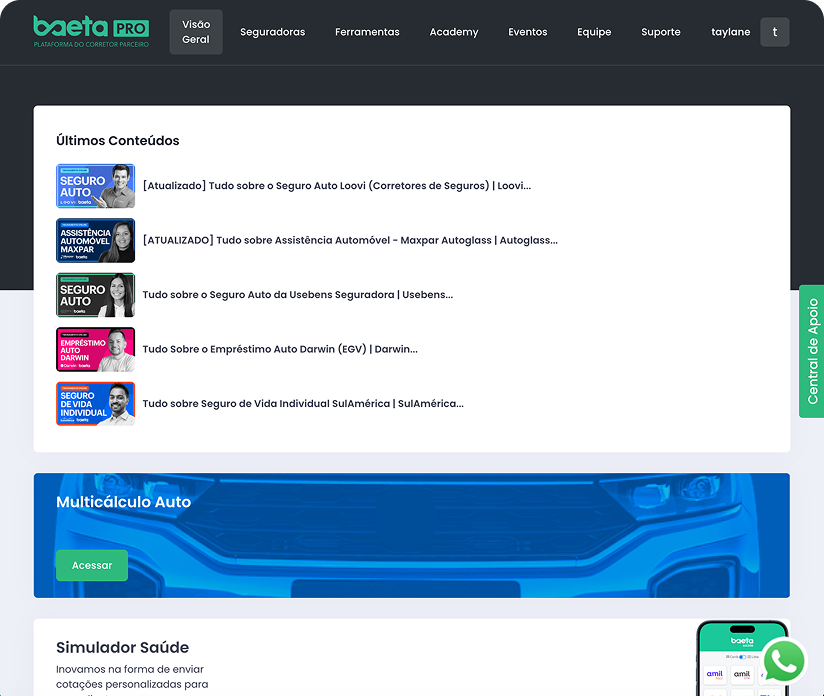Open the Suporte menu

click(661, 32)
